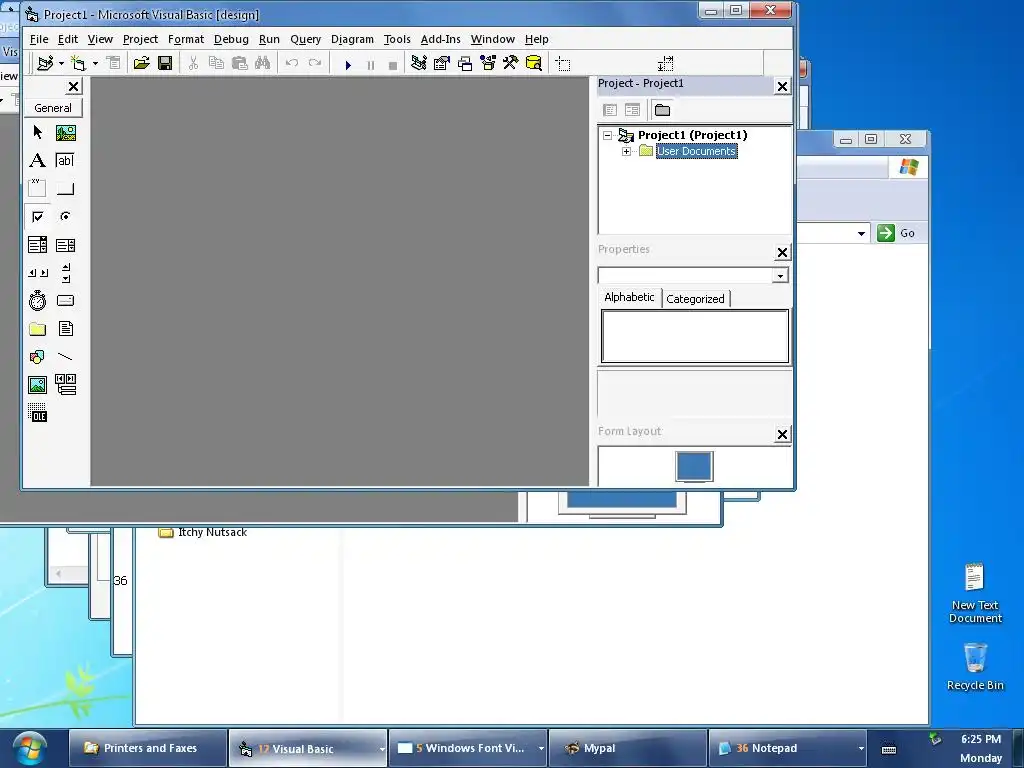1024x768 pixels.
Task: Select the Line control in toolbox
Action: (x=65, y=357)
